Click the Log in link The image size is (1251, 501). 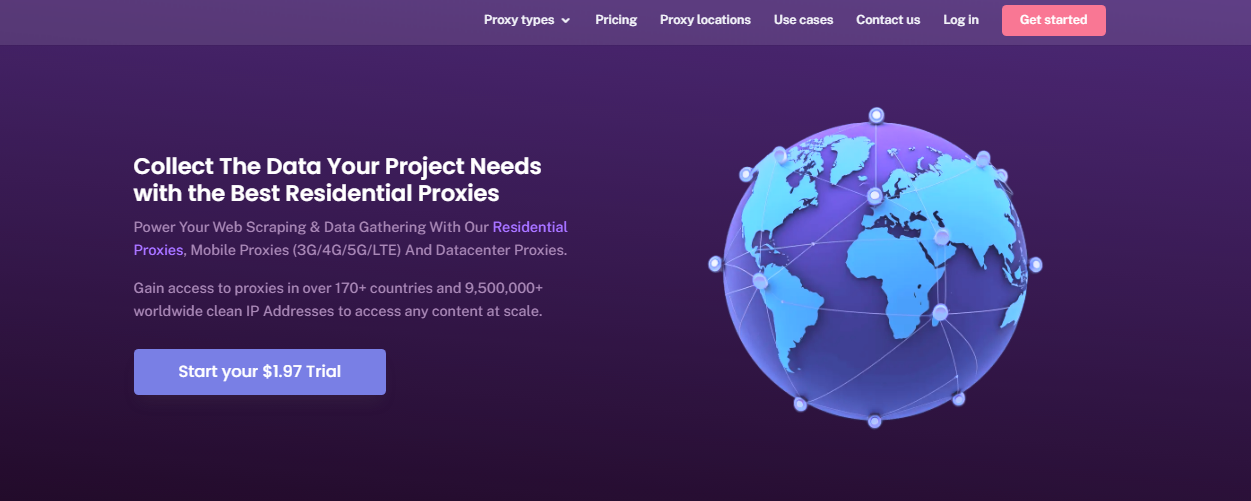961,20
